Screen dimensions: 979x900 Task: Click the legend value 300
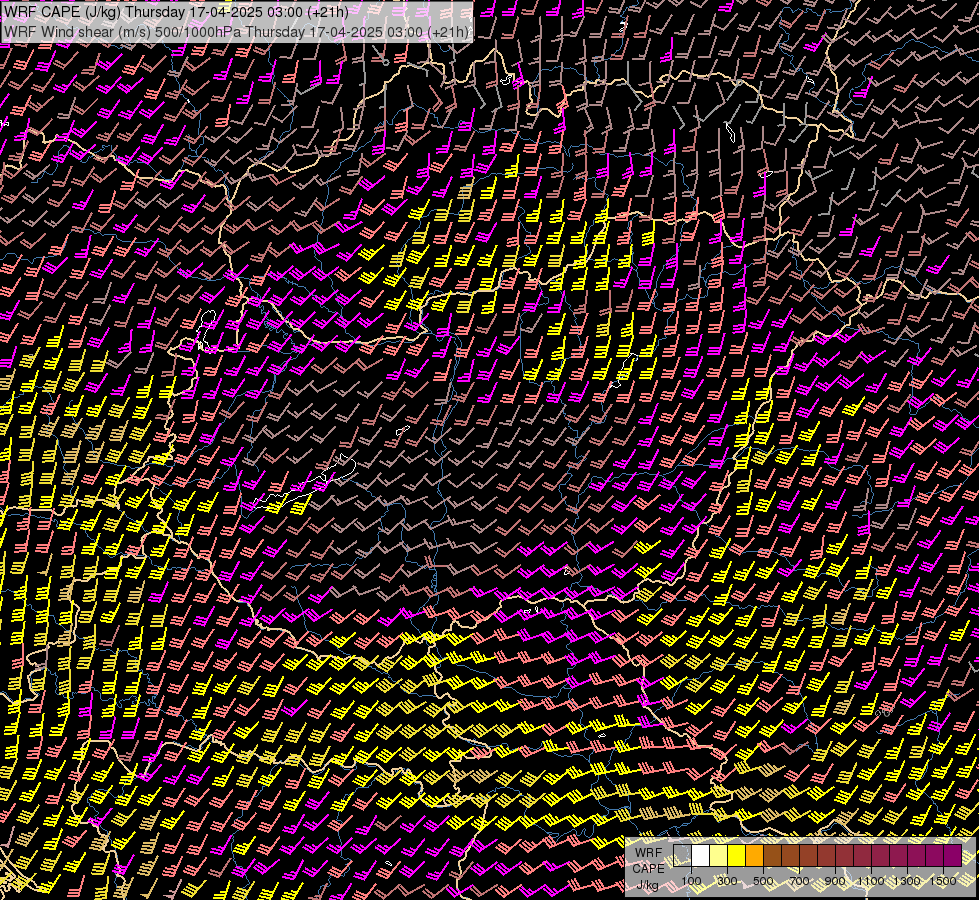pos(727,881)
